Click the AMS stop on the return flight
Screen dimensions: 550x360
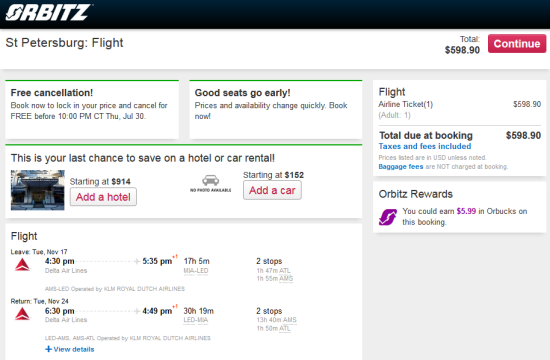290,320
